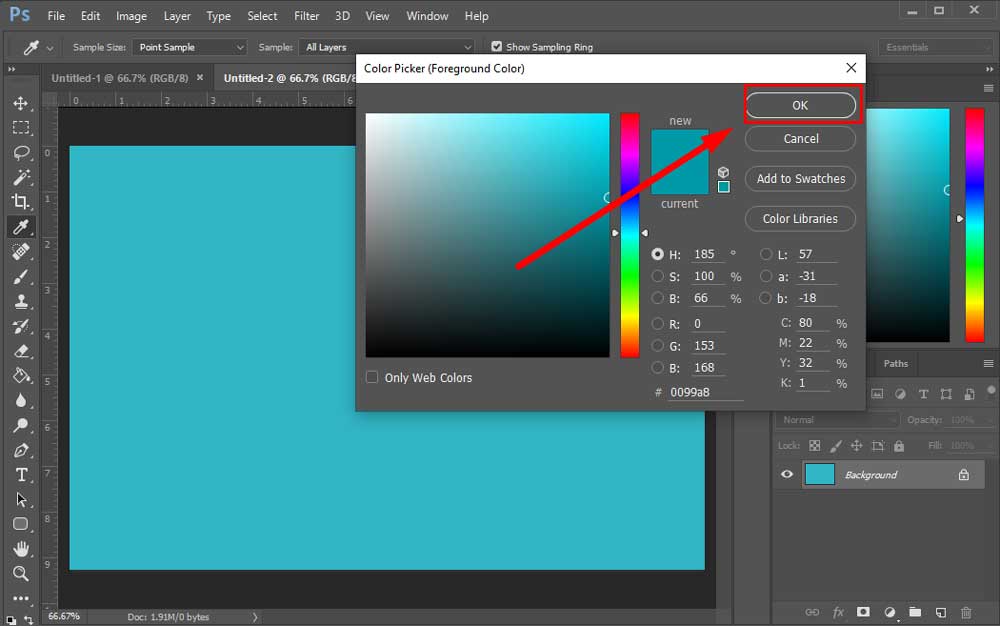
Task: Select the Pen tool
Action: click(20, 450)
